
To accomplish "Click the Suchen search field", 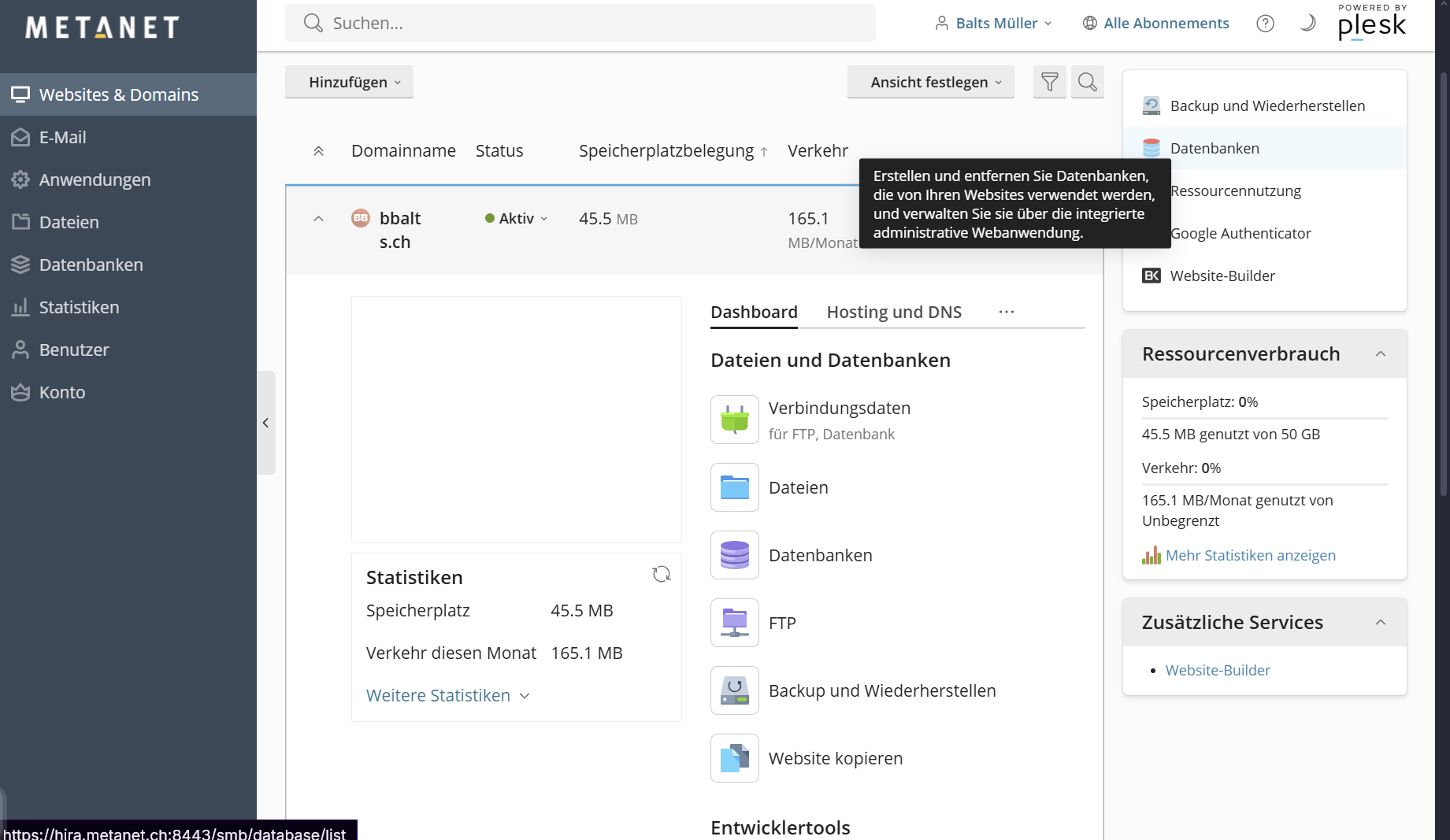I will click(580, 24).
